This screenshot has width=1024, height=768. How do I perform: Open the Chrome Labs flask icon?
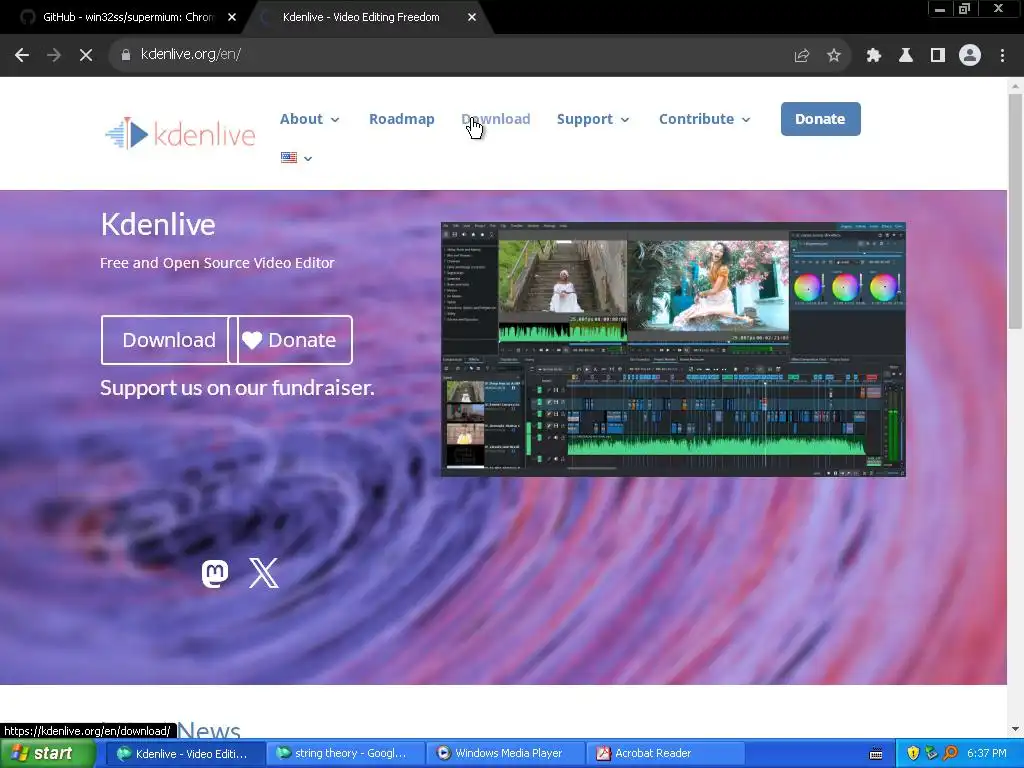click(x=906, y=56)
